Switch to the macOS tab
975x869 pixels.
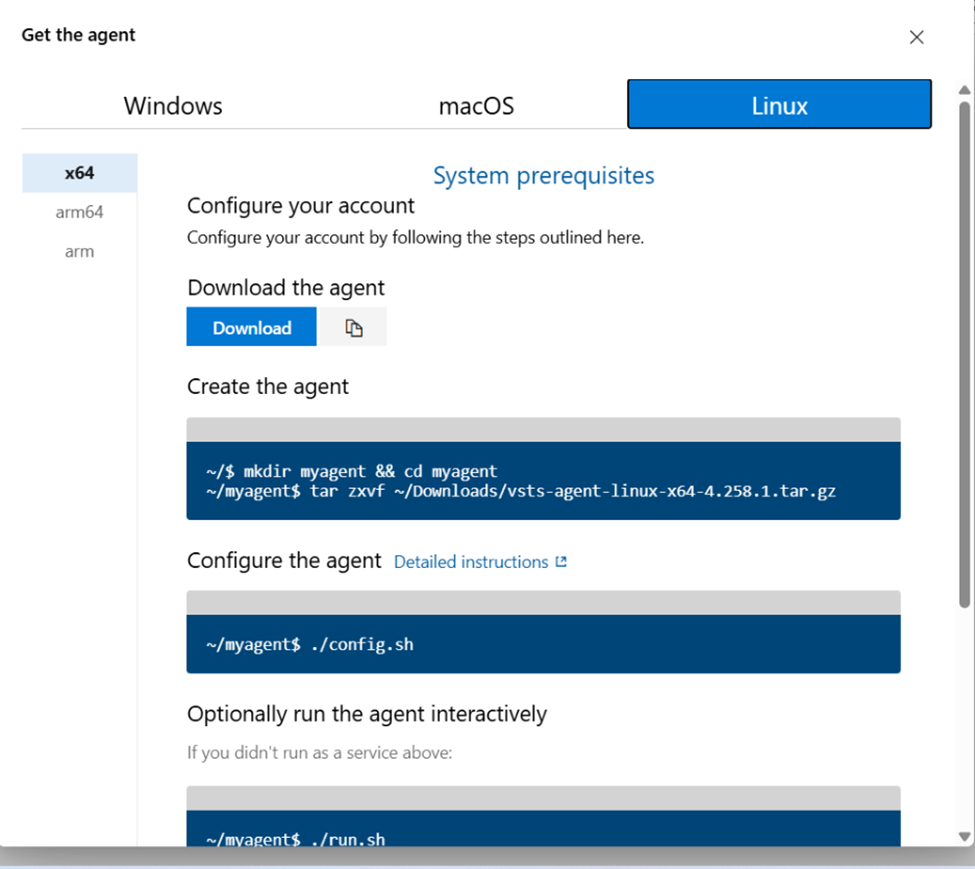click(x=476, y=106)
